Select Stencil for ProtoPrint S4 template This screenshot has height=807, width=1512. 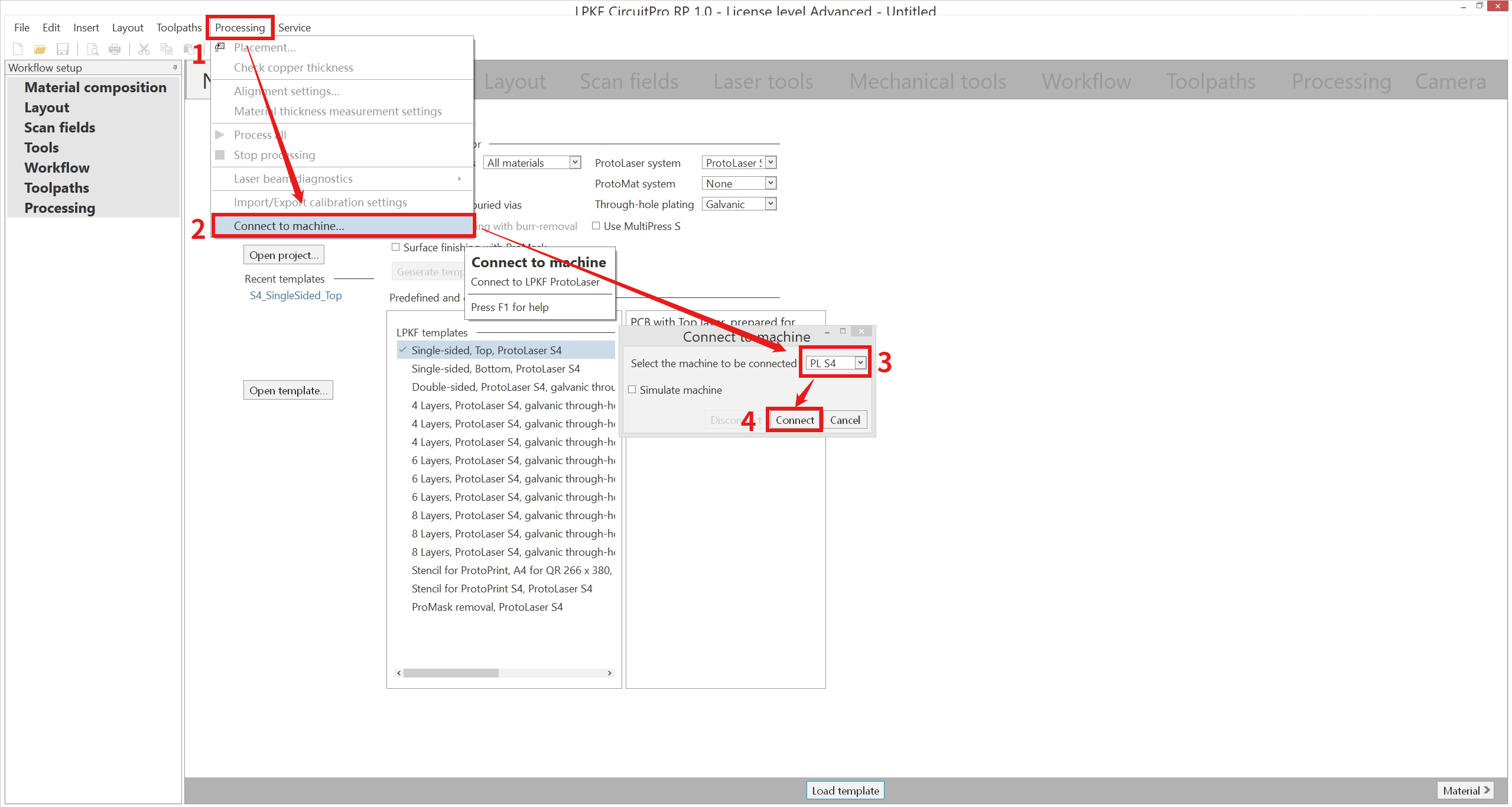point(501,589)
